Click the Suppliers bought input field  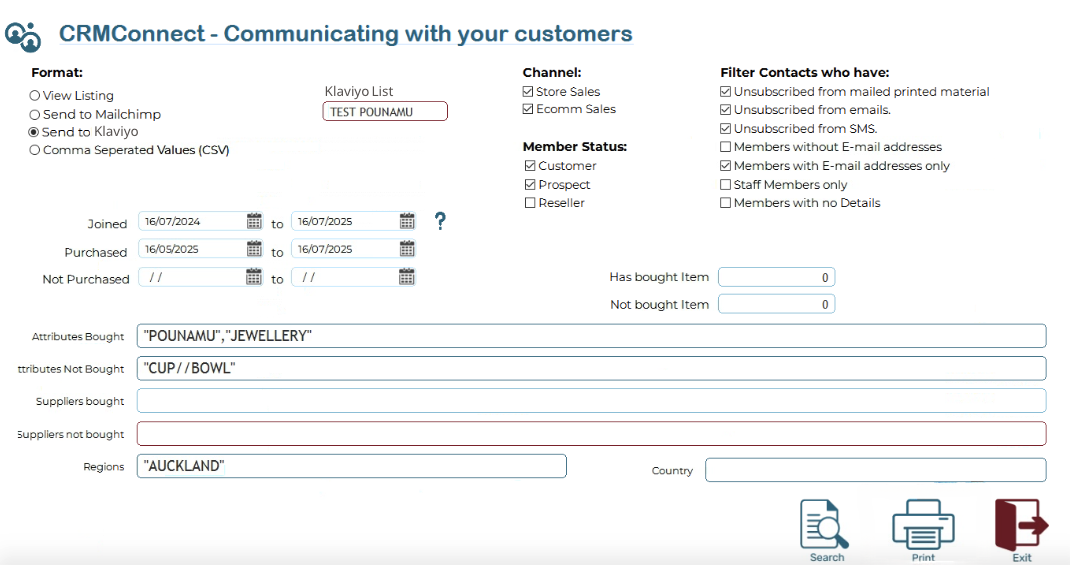(x=592, y=401)
